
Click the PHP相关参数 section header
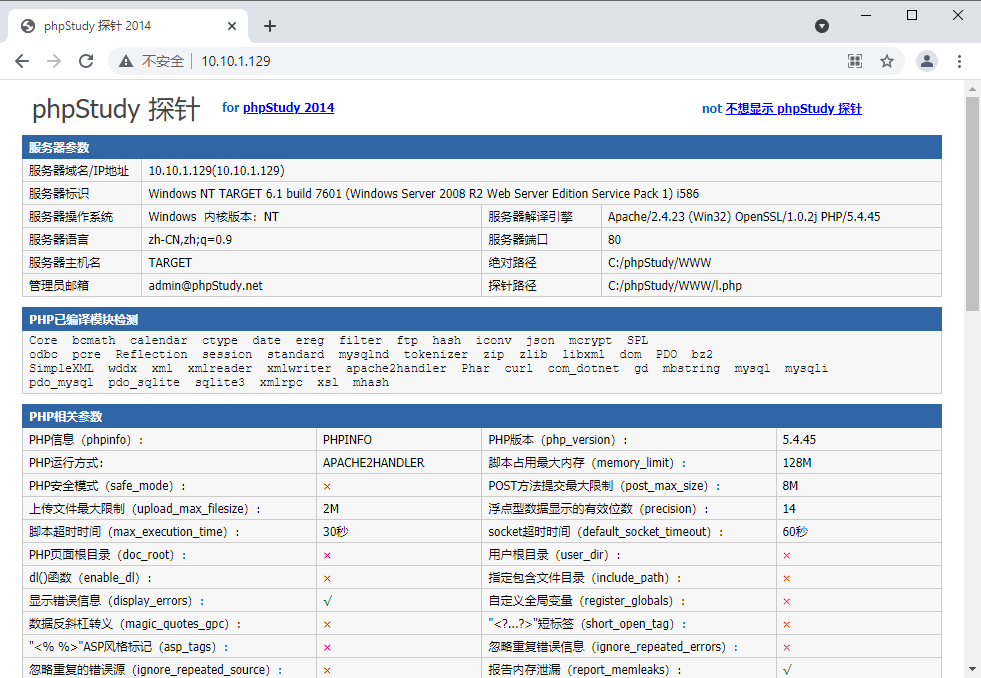point(482,417)
